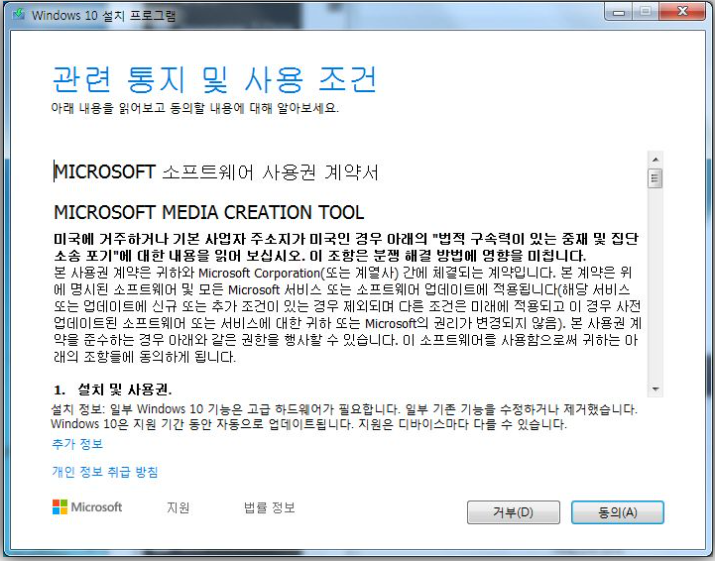715x561 pixels.
Task: Open the 개인 정보 취급 방침 link
Action: pyautogui.click(x=105, y=472)
